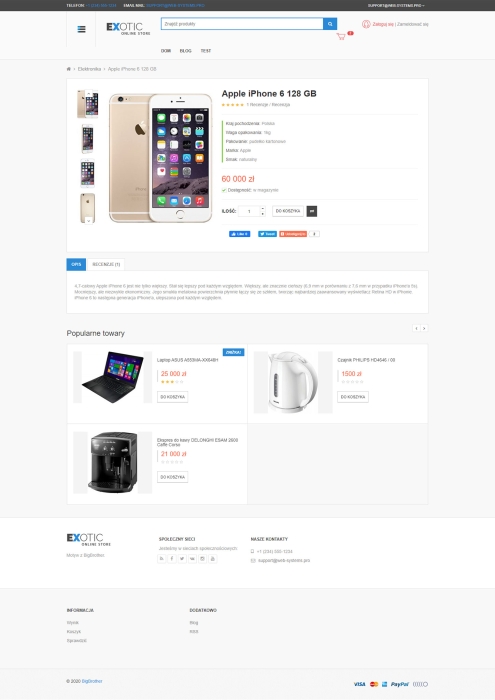Select the third iPhone thumbnail image
495x700 pixels.
click(x=87, y=173)
